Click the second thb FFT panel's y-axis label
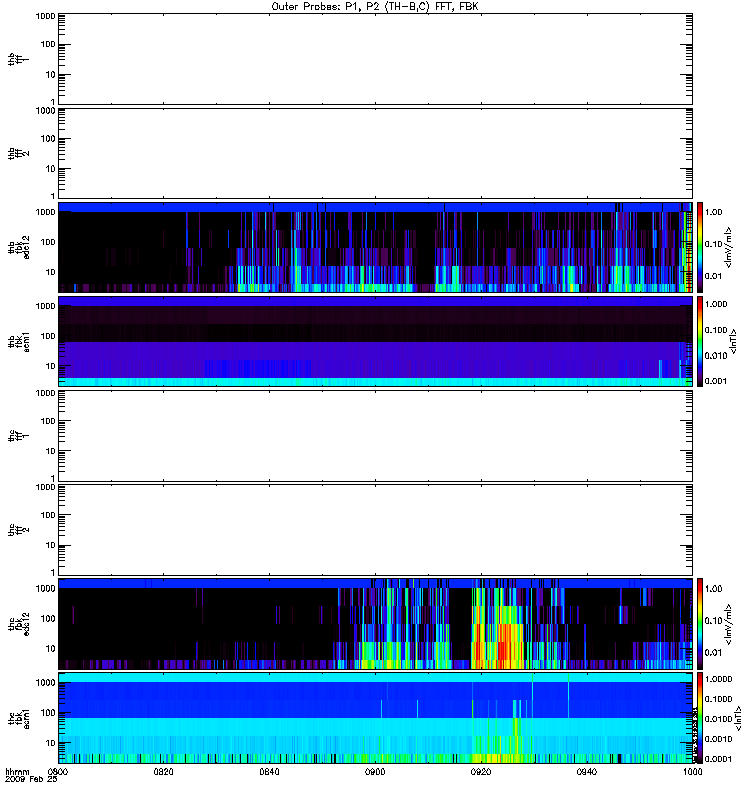 click(19, 154)
